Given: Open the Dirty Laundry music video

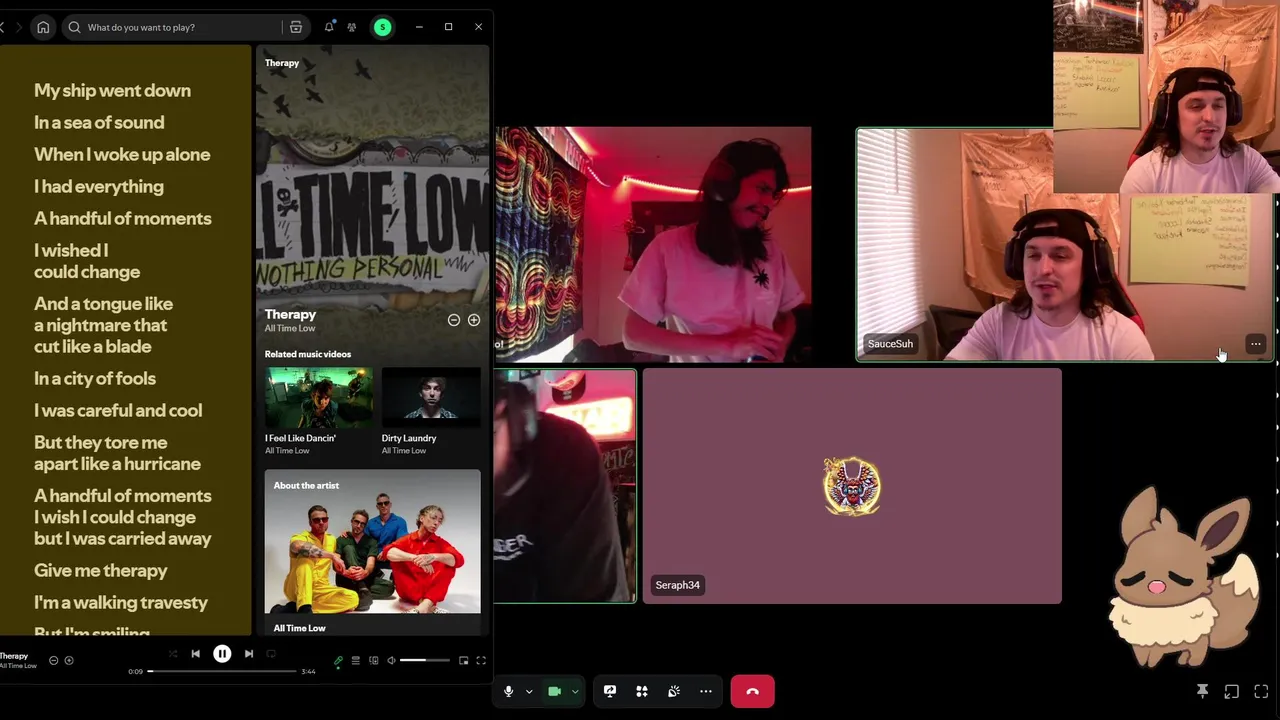Looking at the screenshot, I should [431, 398].
